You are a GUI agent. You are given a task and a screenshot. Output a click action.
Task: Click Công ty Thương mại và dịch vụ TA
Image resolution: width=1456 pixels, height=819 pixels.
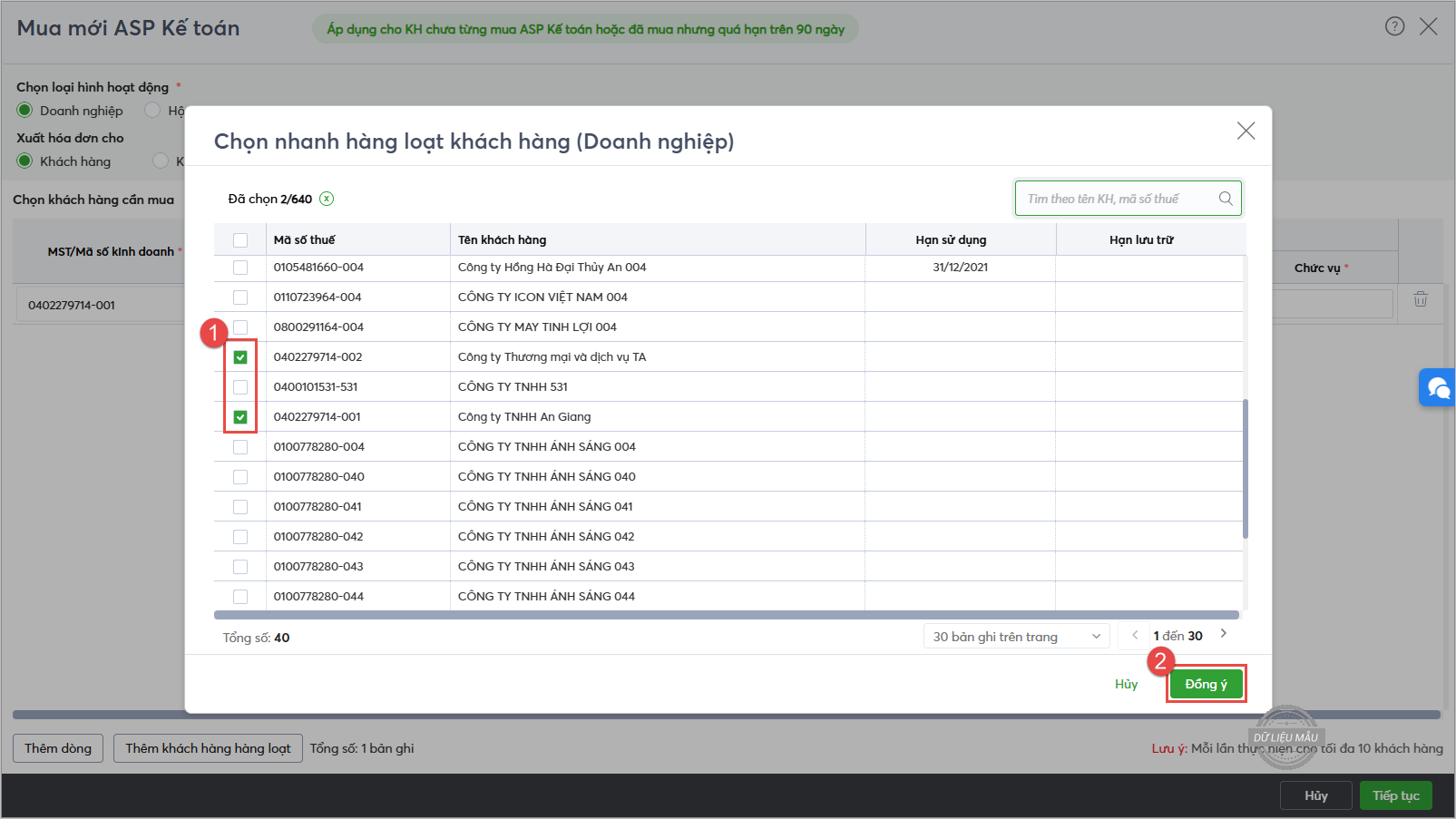(552, 356)
